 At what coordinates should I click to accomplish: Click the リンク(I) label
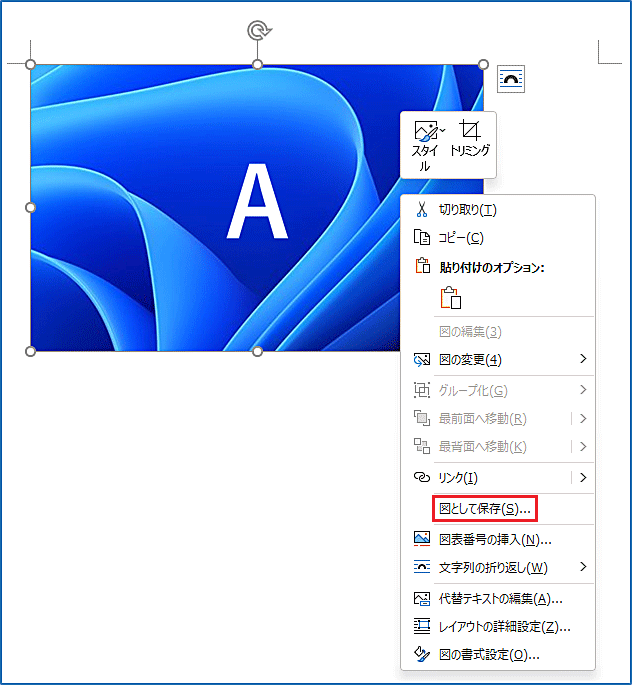(458, 477)
